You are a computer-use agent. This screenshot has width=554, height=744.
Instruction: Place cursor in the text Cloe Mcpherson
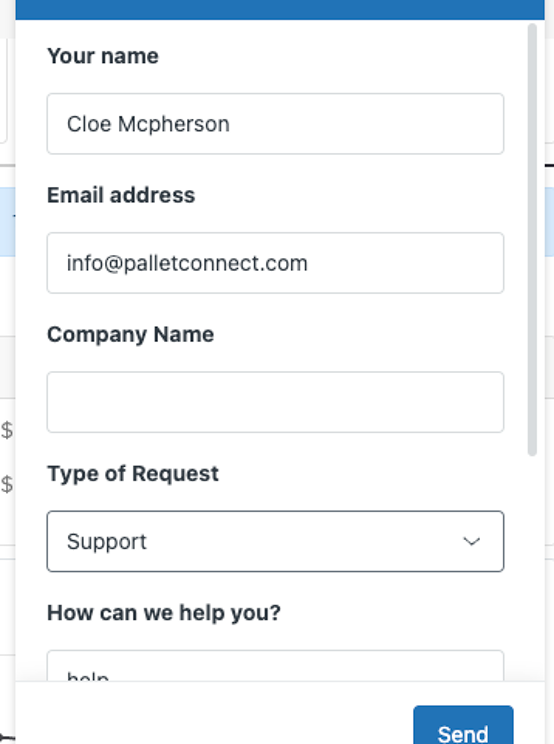click(148, 124)
